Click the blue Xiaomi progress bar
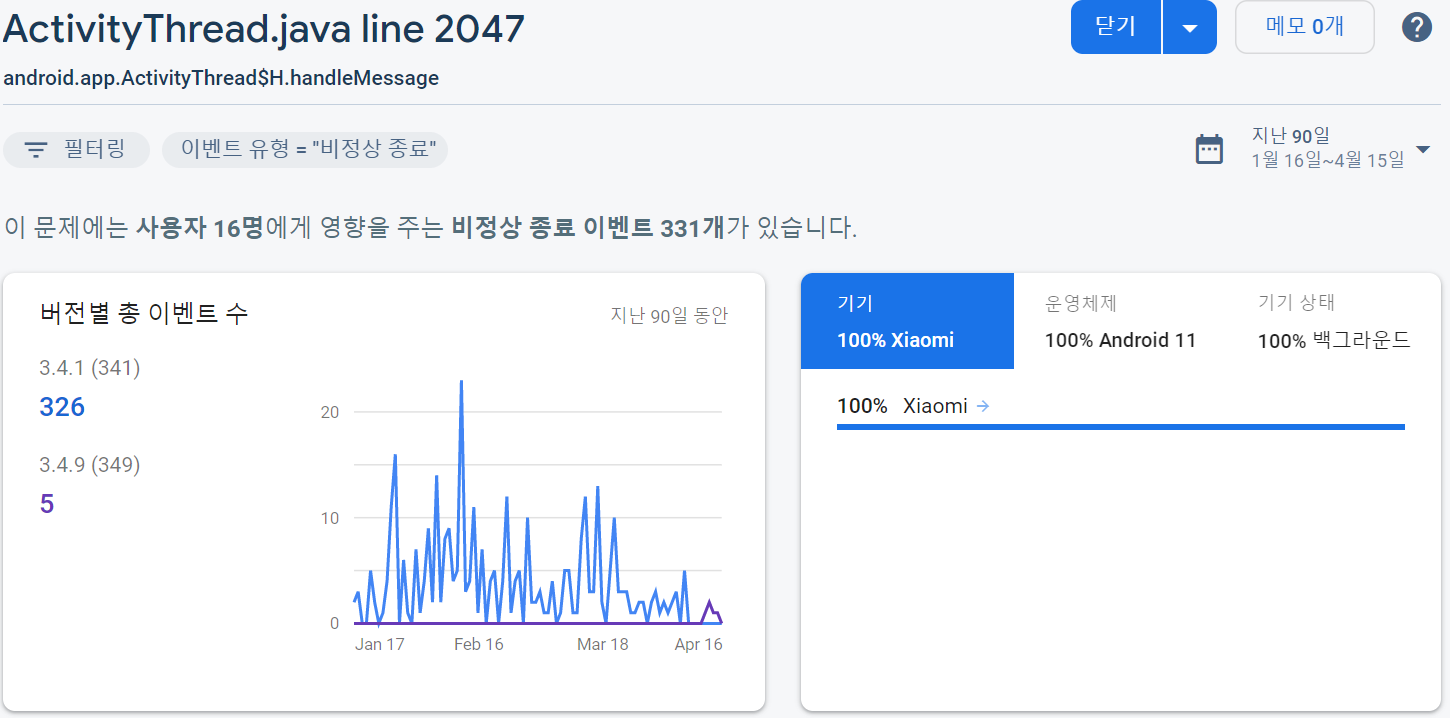Screen dimensions: 1450x718 tap(1120, 427)
